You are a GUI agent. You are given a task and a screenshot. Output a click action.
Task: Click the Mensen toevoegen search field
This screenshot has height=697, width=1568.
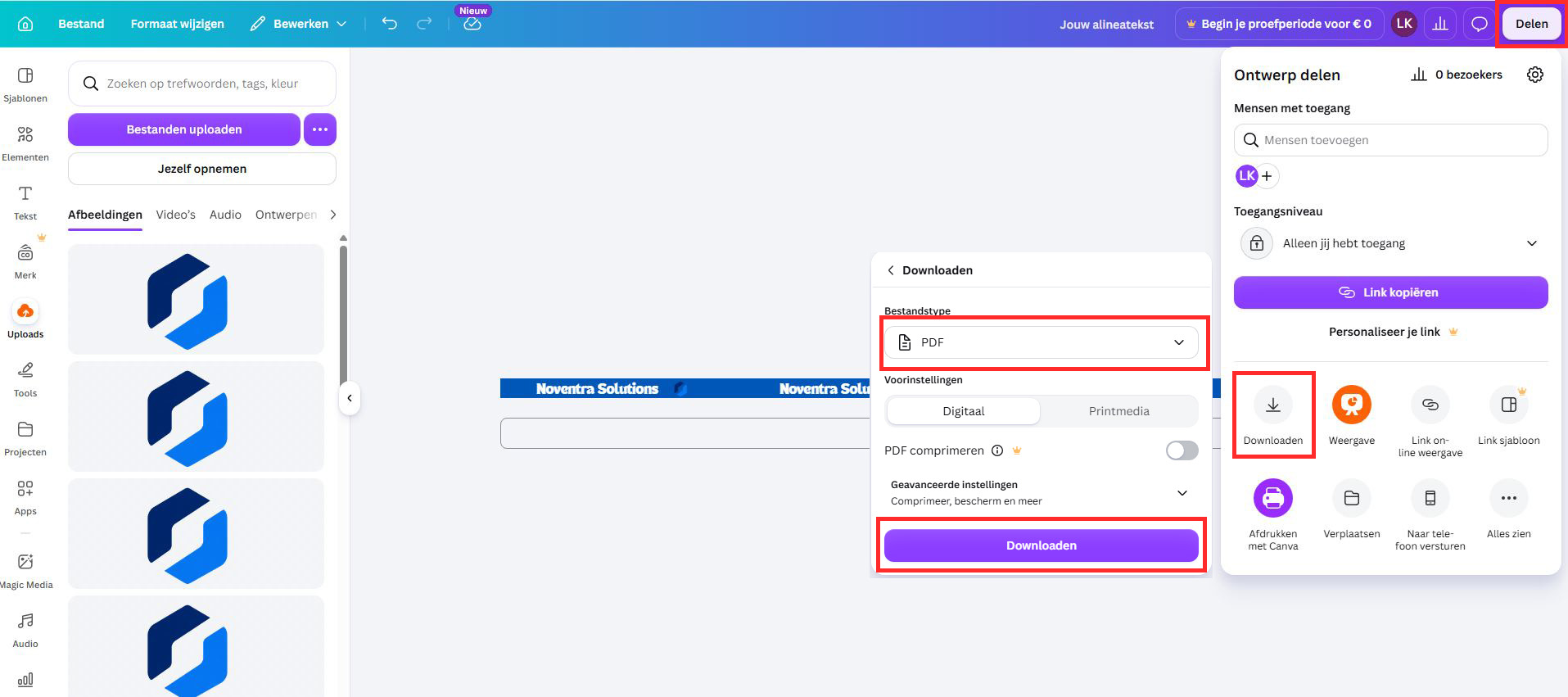coord(1390,140)
